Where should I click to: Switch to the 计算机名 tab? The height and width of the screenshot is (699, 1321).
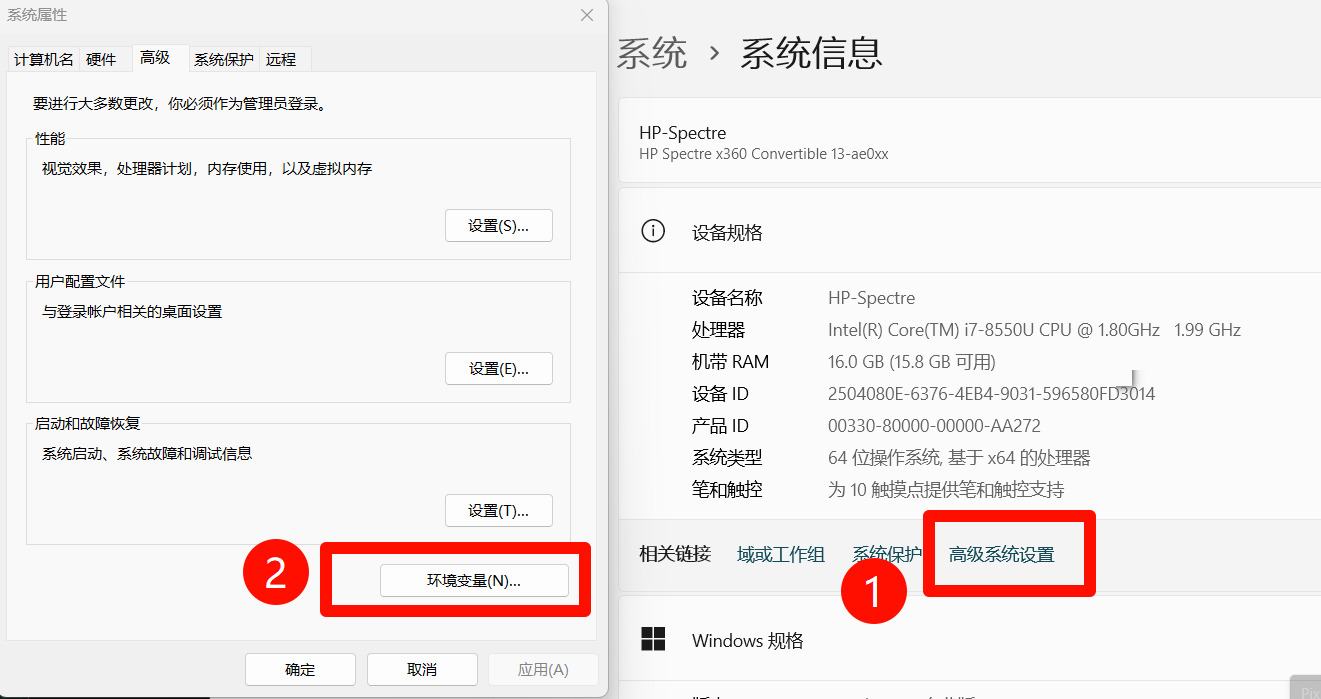(x=43, y=59)
